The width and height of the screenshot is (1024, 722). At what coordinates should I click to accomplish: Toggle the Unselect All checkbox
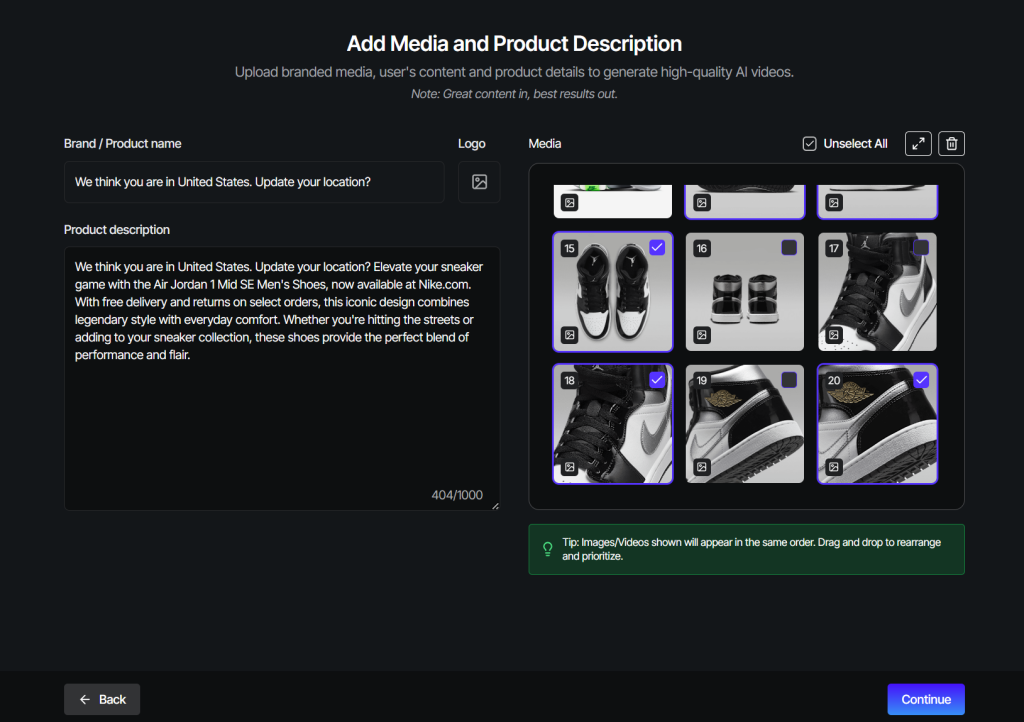pyautogui.click(x=809, y=144)
